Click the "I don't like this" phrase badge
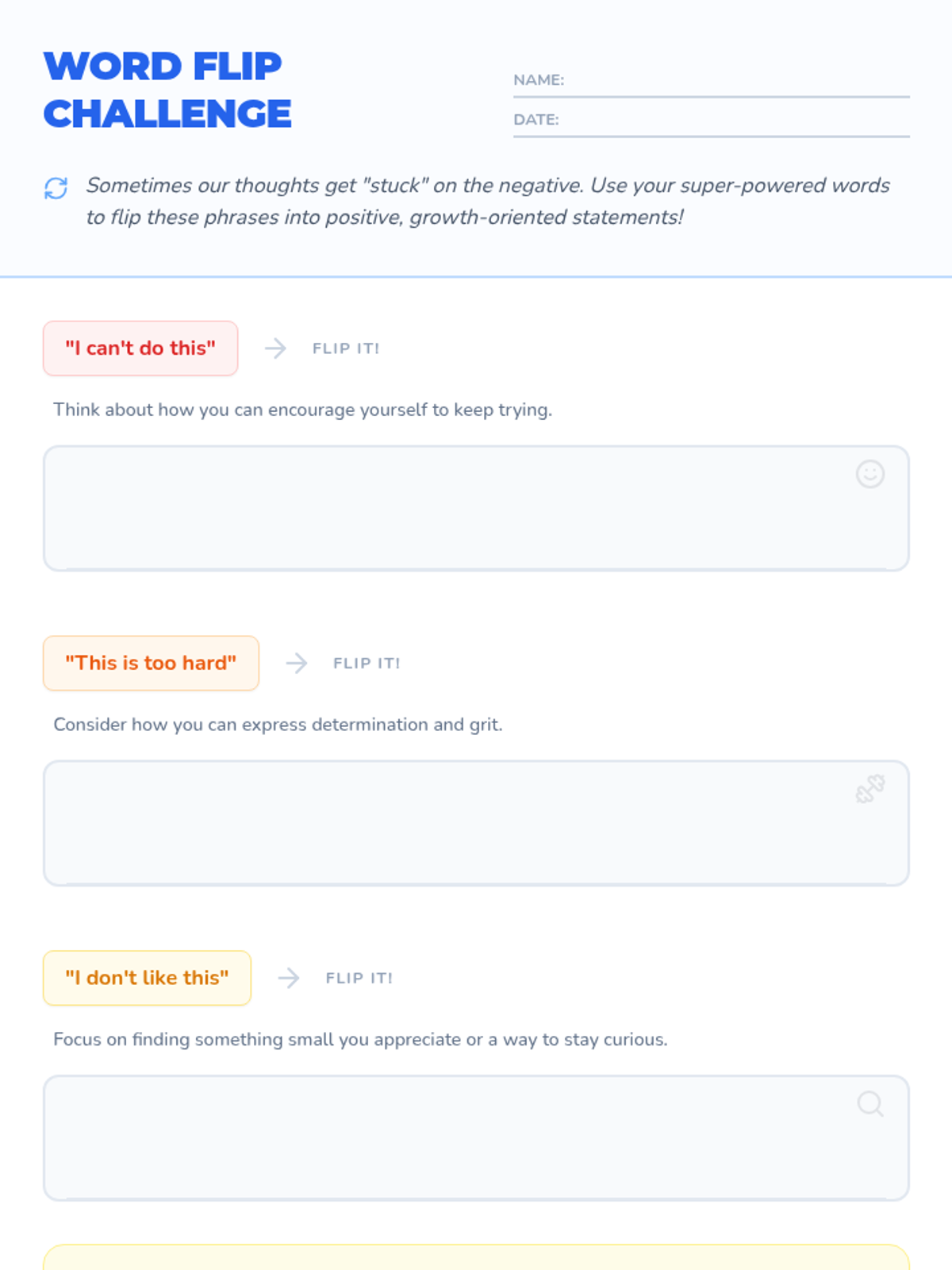Screen dimensions: 952x1270 [x=147, y=978]
